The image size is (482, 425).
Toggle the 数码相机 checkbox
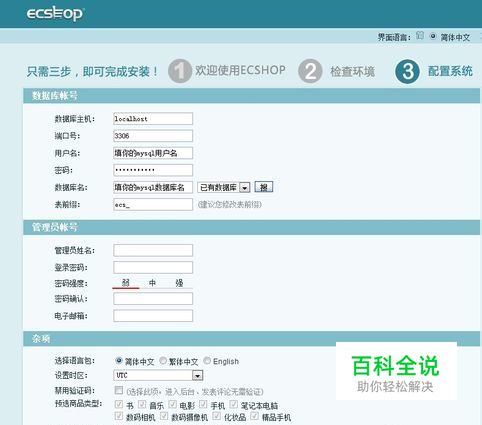119,416
